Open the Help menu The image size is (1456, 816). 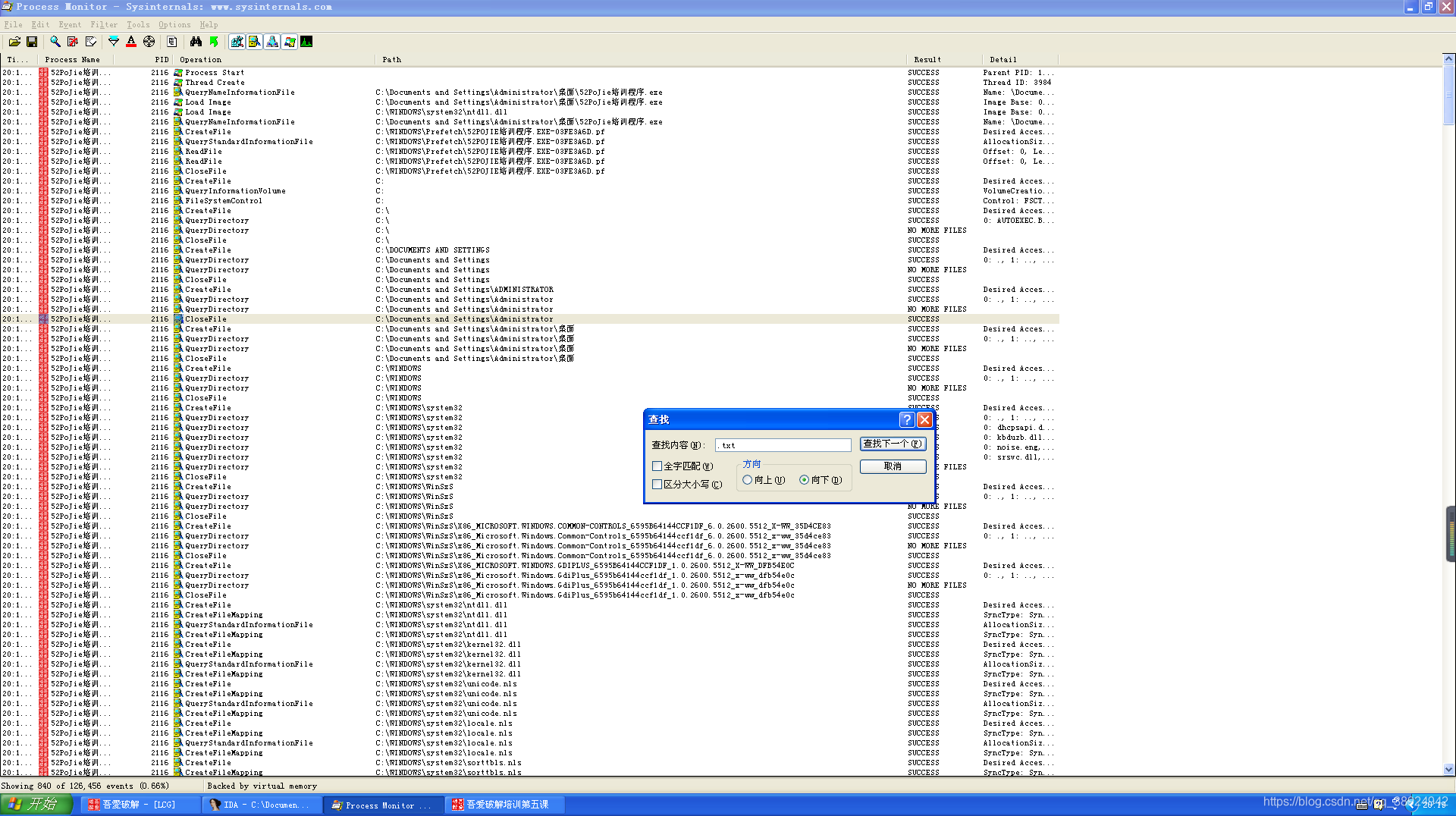click(209, 24)
